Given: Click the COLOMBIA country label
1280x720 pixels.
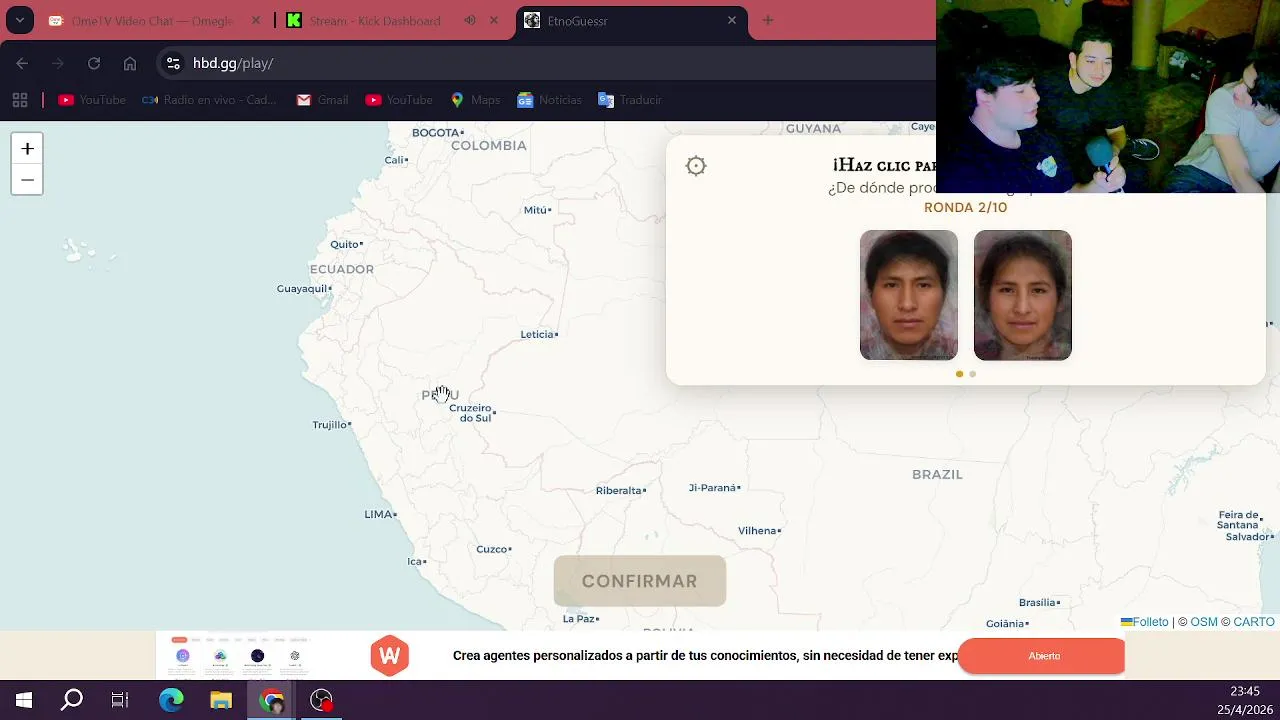Looking at the screenshot, I should pos(488,145).
